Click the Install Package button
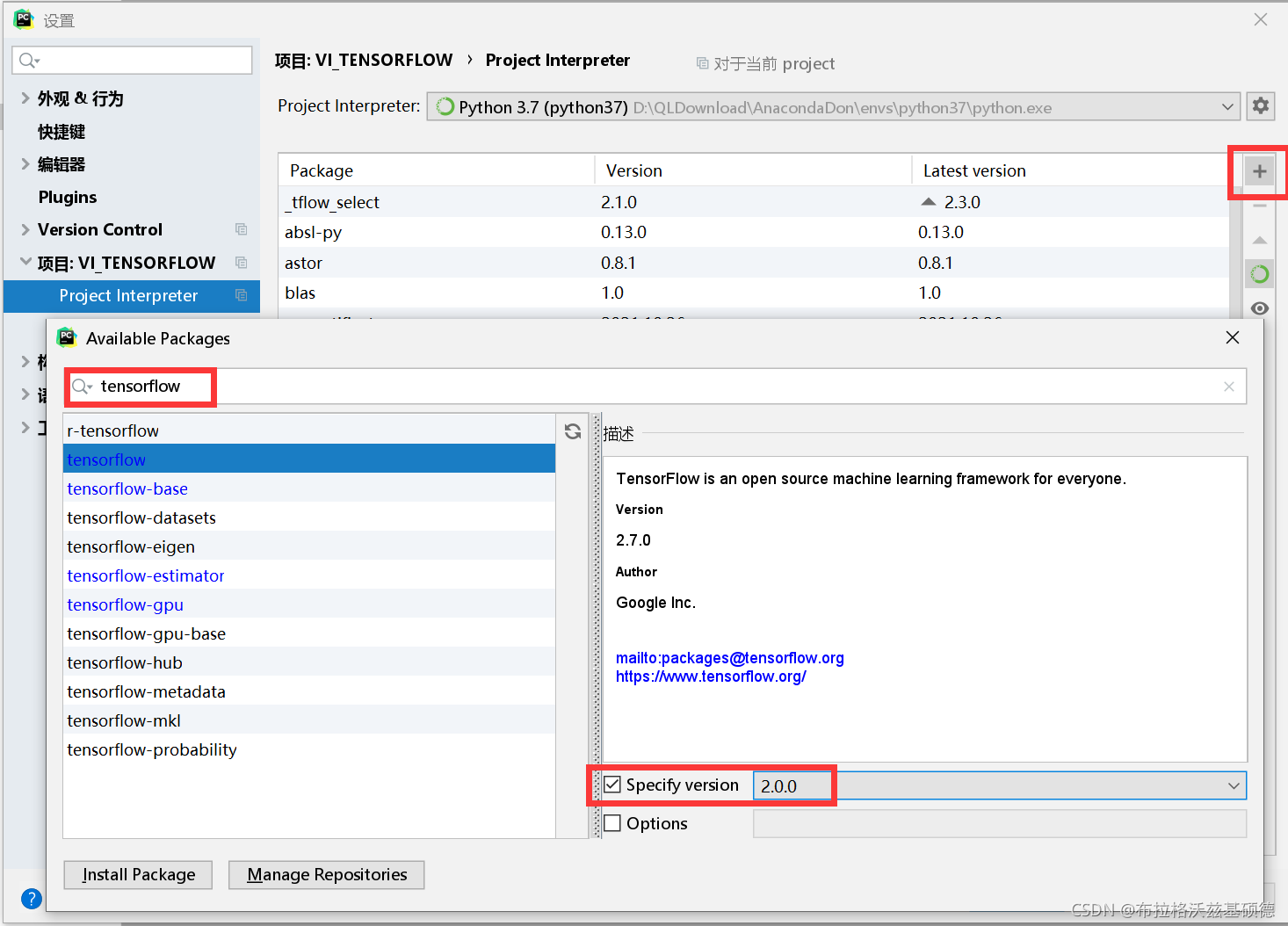This screenshot has height=926, width=1288. point(138,874)
